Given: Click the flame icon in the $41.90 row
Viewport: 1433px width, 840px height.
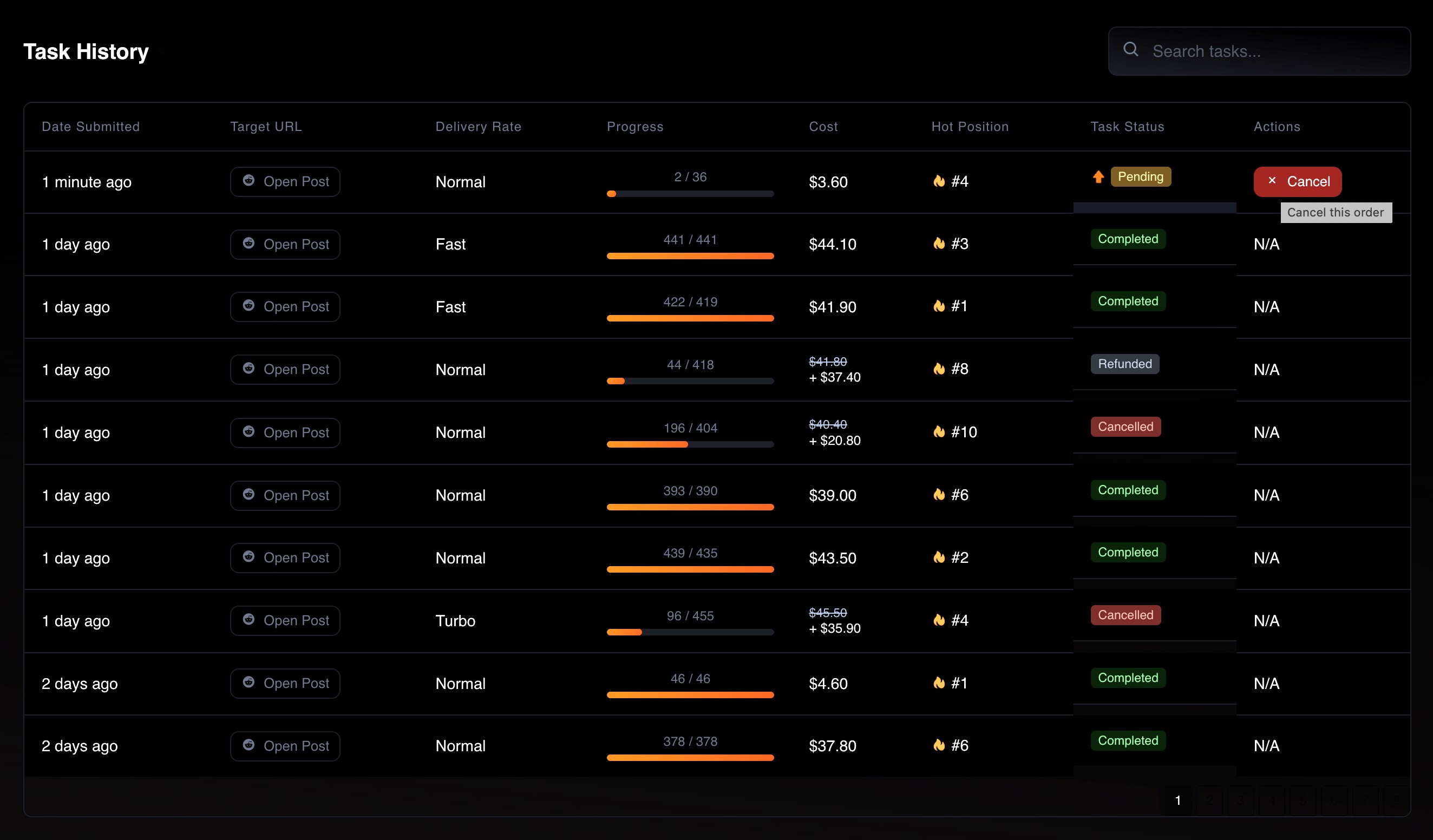Looking at the screenshot, I should (939, 306).
